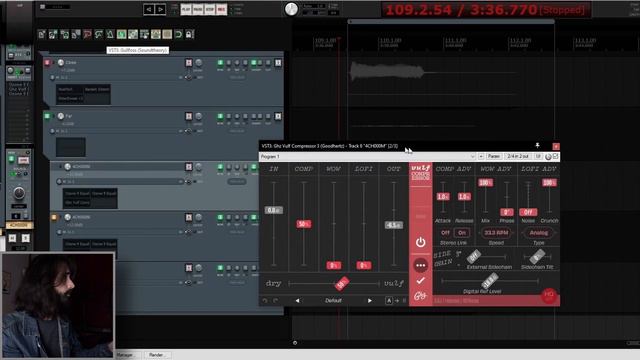This screenshot has width=640, height=360.
Task: Click the Ghz Vulf Comp entry in third track FX list
Action: pyautogui.click(x=77, y=202)
